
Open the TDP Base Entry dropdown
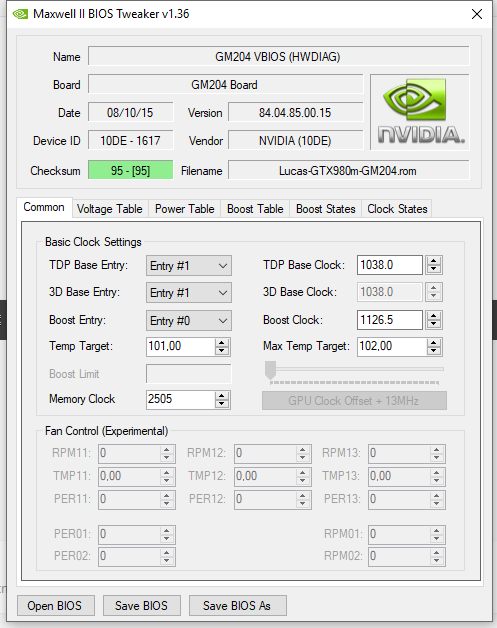[x=189, y=266]
